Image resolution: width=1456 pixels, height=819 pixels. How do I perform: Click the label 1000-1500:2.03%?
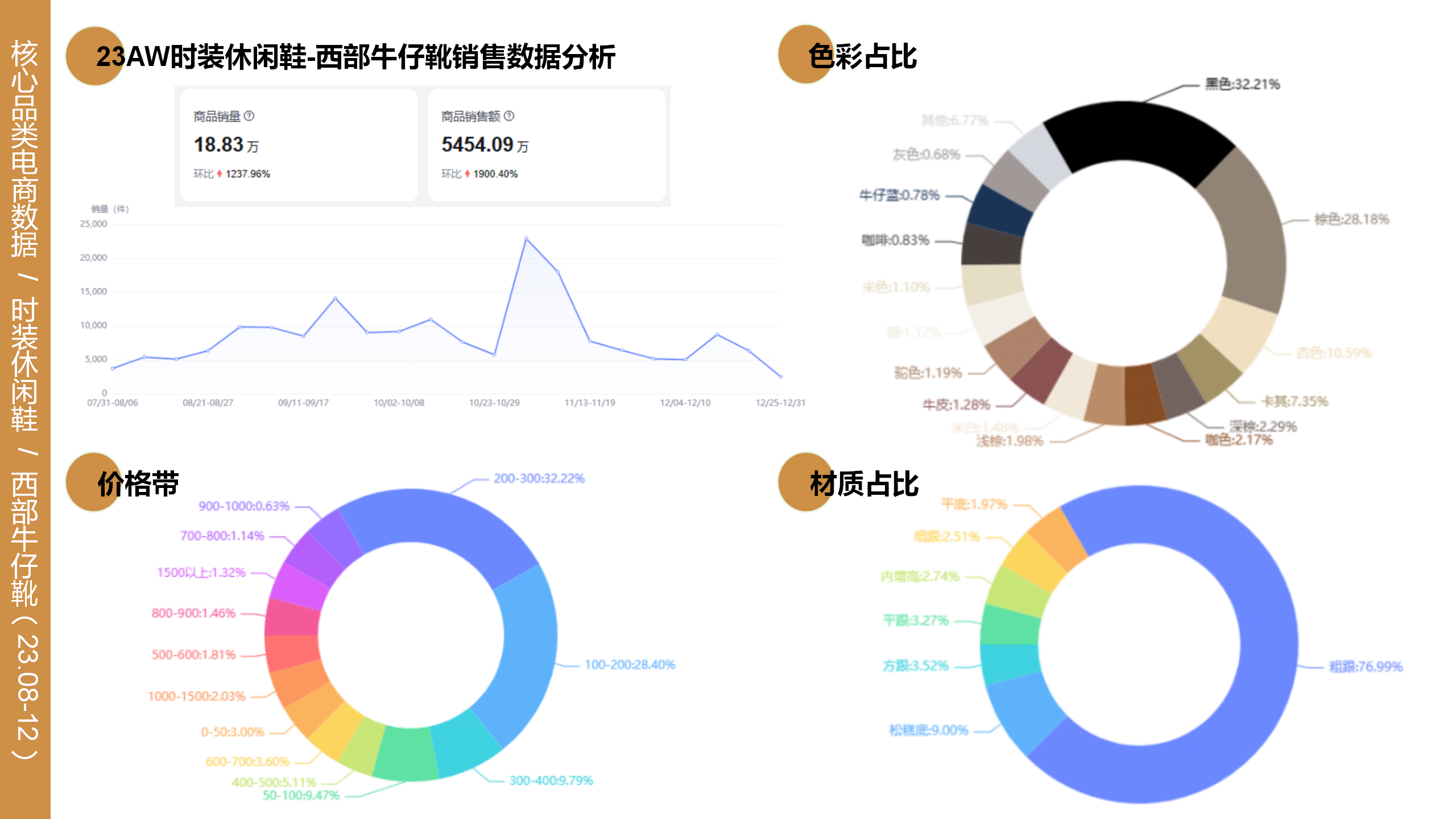click(197, 696)
